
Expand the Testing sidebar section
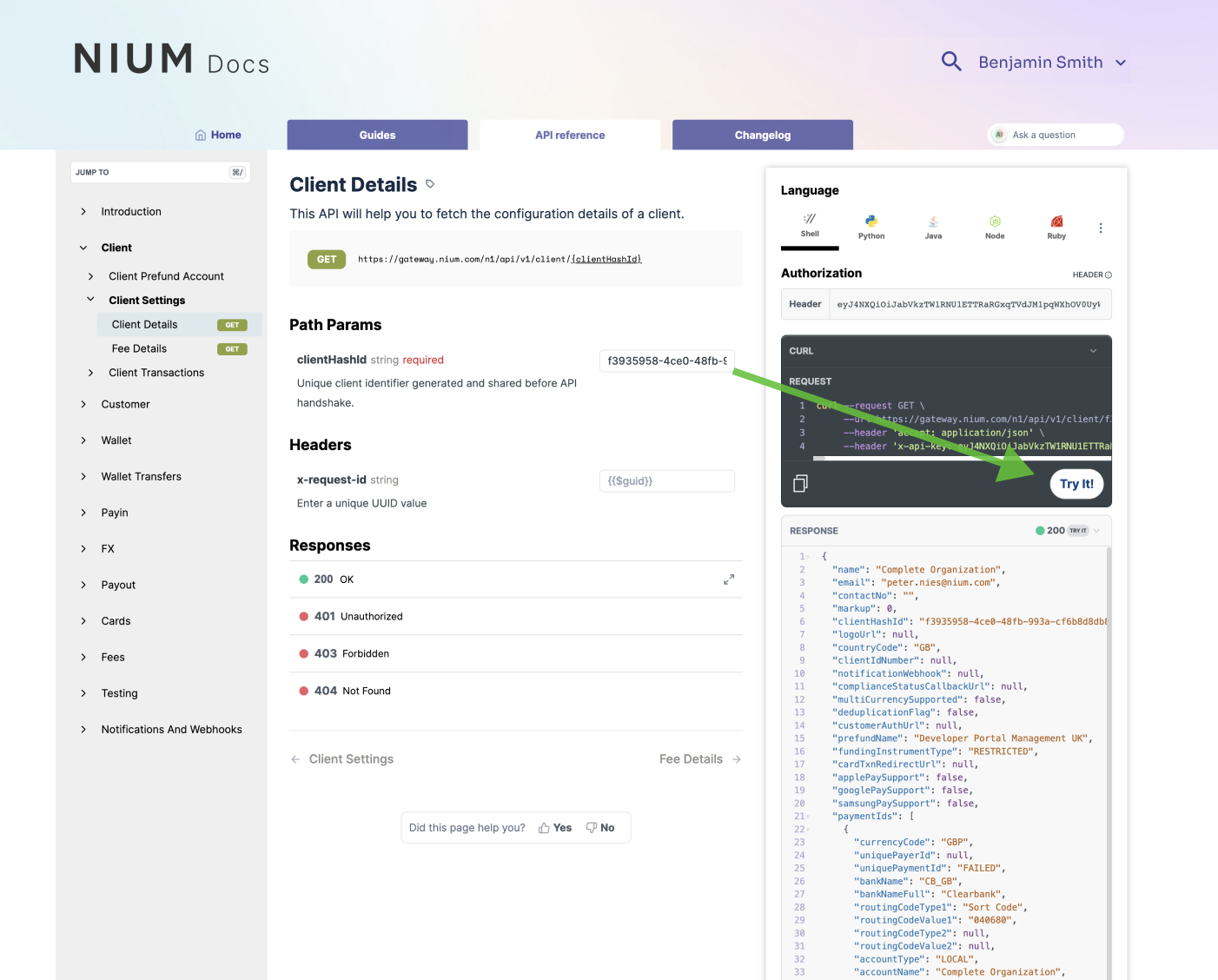pyautogui.click(x=83, y=693)
